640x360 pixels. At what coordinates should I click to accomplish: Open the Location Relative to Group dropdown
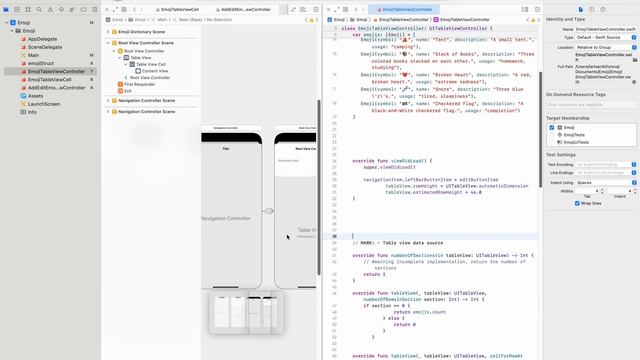[606, 47]
